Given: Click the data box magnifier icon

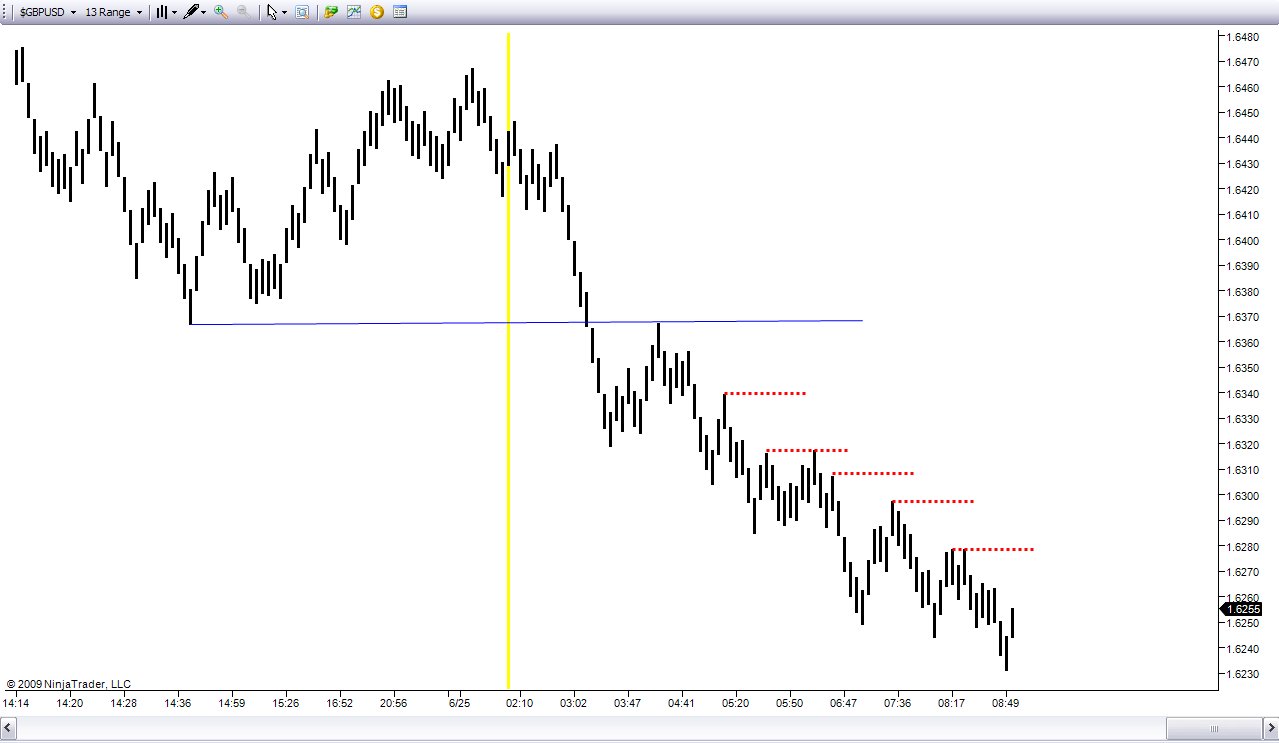Looking at the screenshot, I should (x=301, y=13).
